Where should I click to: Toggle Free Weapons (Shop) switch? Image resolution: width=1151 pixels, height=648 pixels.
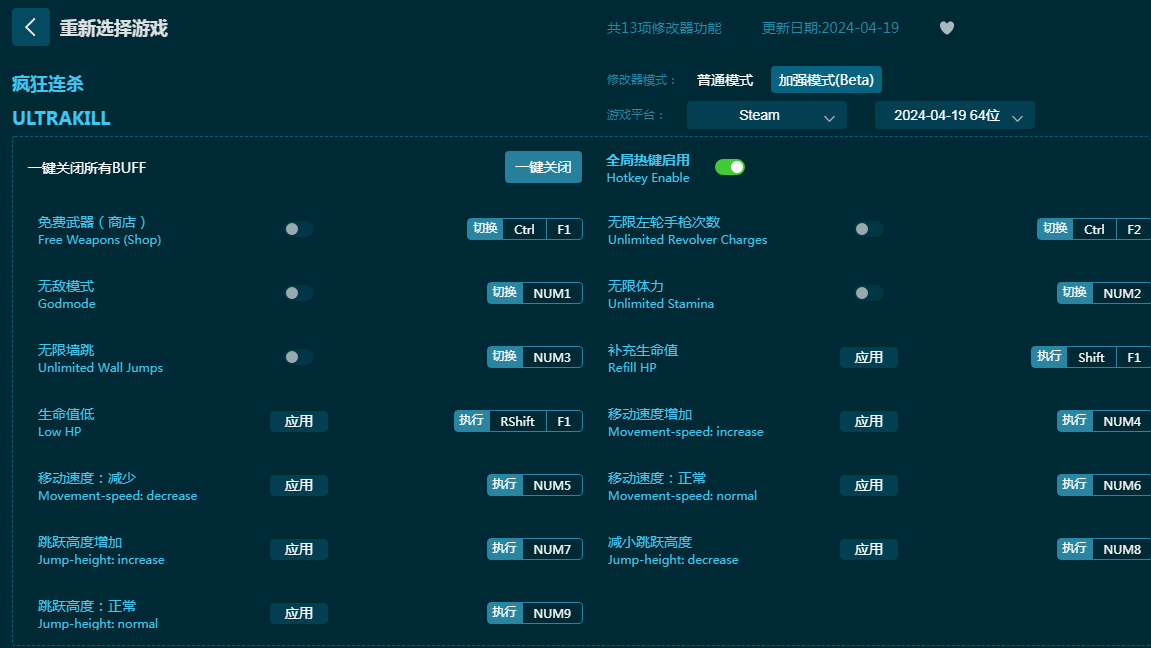(x=299, y=229)
